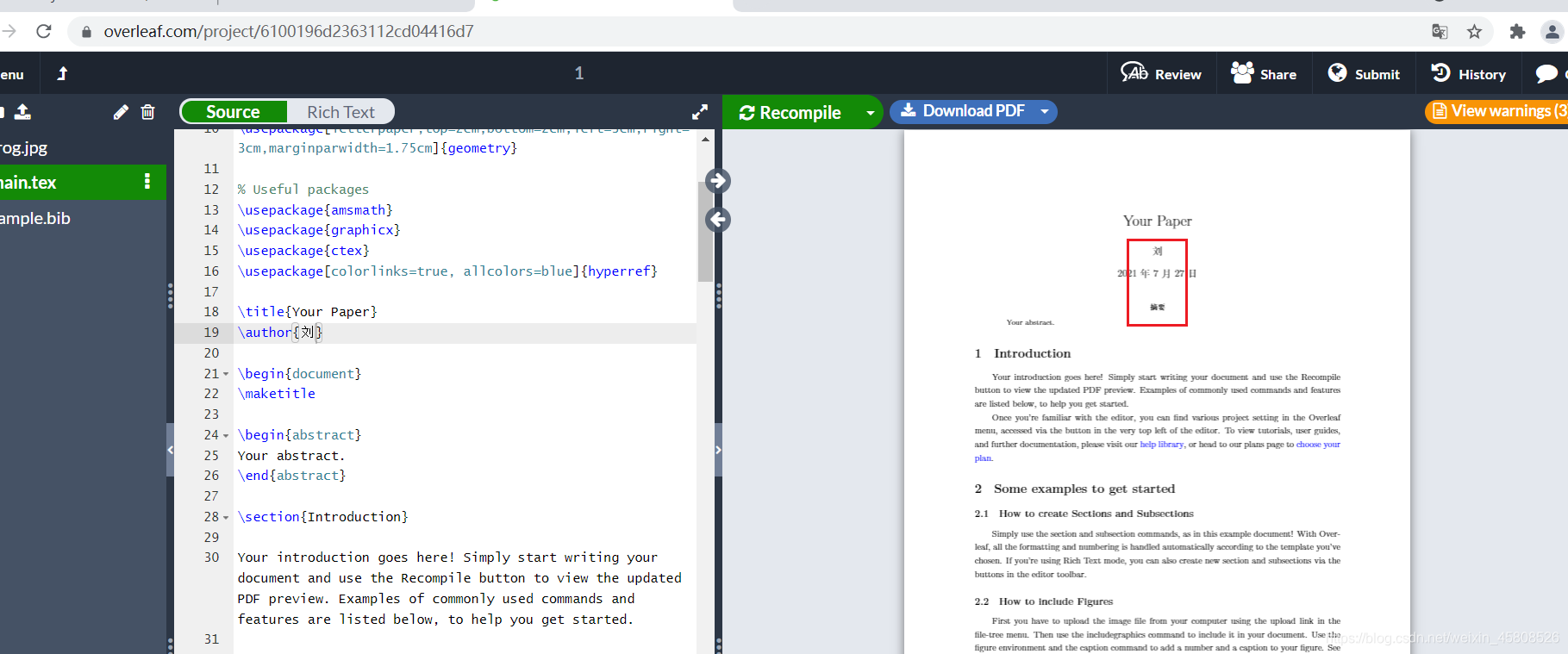This screenshot has width=1568, height=654.
Task: Open the Recompile options dropdown arrow
Action: [871, 113]
